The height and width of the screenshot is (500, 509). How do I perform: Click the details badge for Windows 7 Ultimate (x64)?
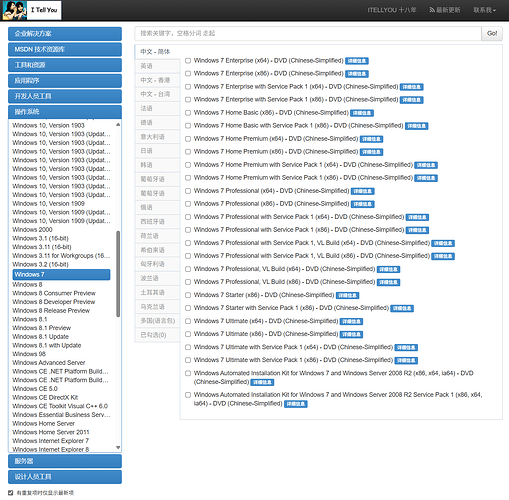click(351, 322)
